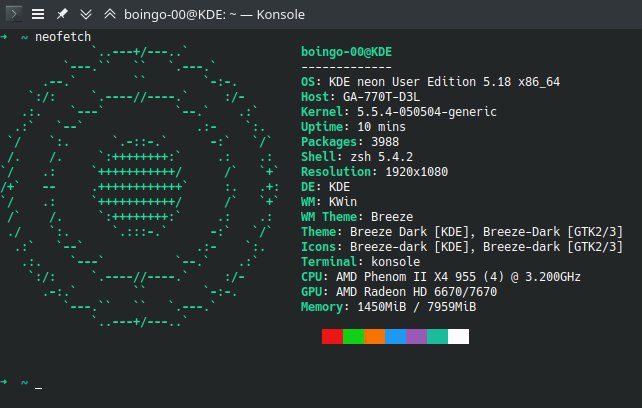
Task: Click the keep-below double chevron down icon
Action: pyautogui.click(x=86, y=14)
